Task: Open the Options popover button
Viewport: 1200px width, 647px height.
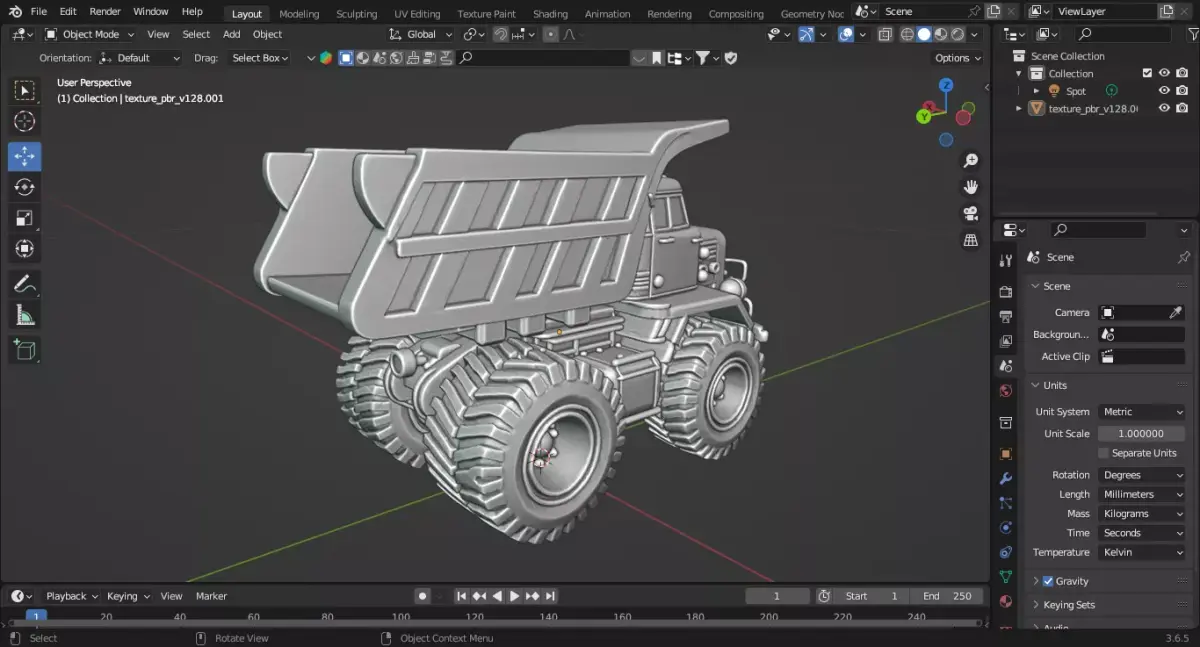Action: click(958, 58)
